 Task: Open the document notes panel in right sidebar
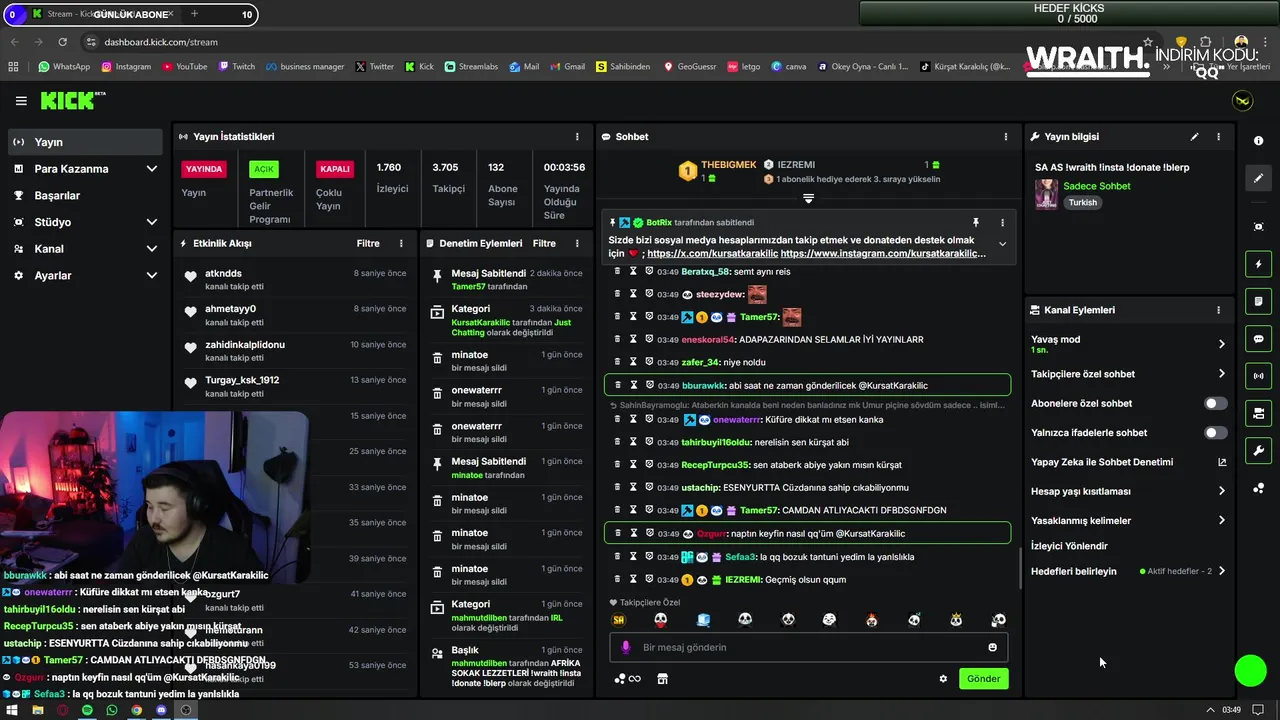[1258, 301]
